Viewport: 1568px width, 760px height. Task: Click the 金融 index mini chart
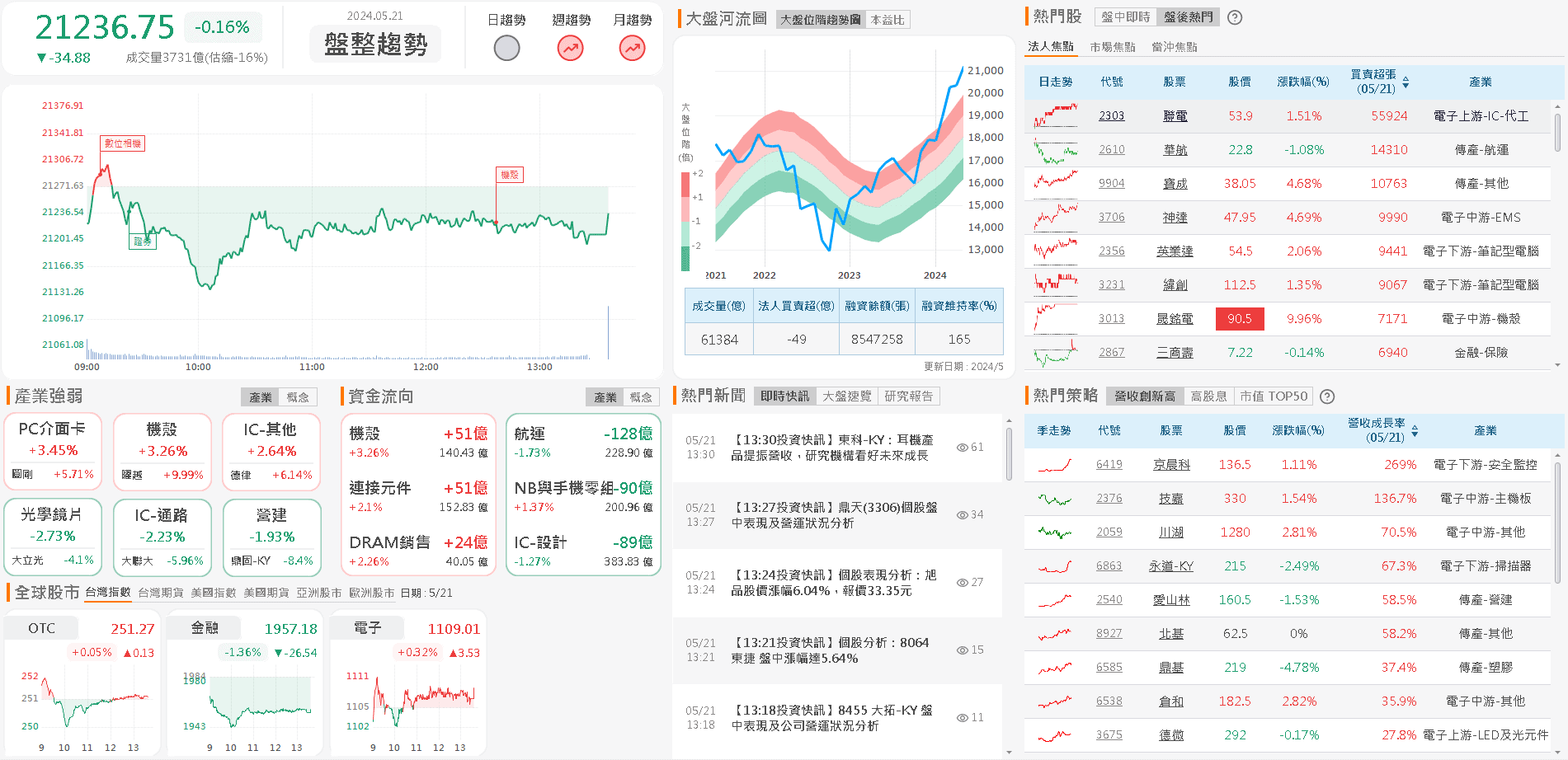(x=243, y=683)
